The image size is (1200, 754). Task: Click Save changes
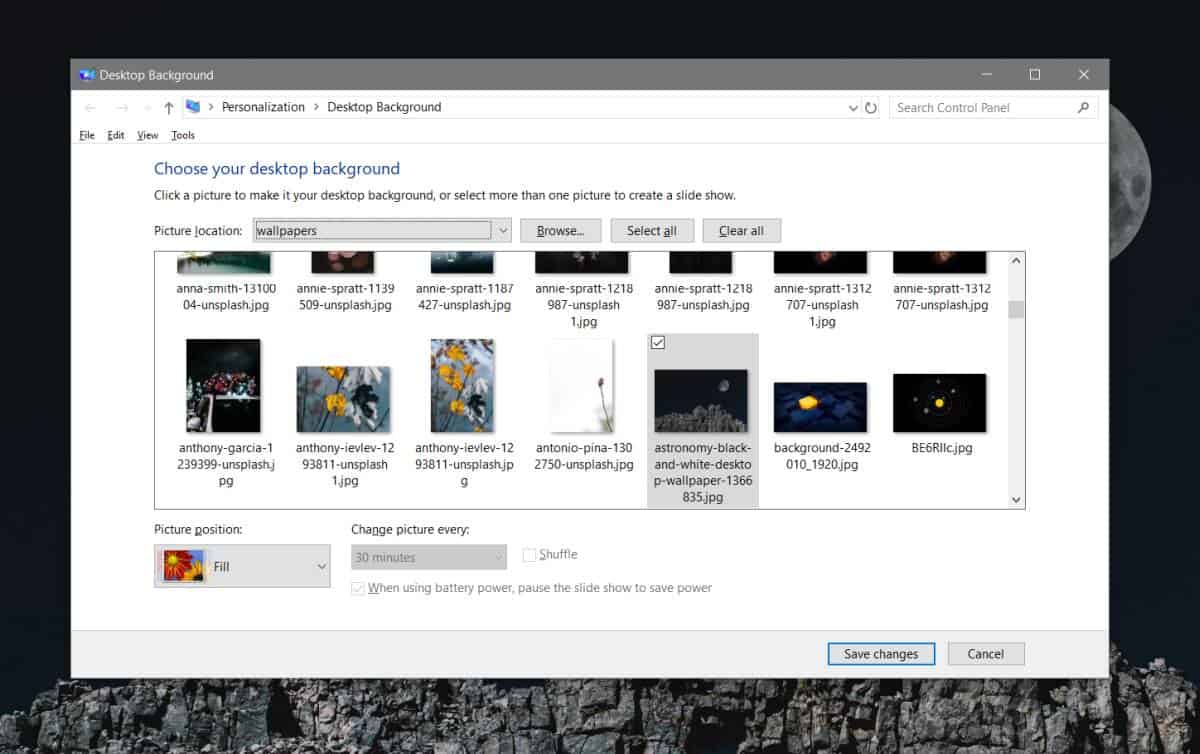point(881,653)
